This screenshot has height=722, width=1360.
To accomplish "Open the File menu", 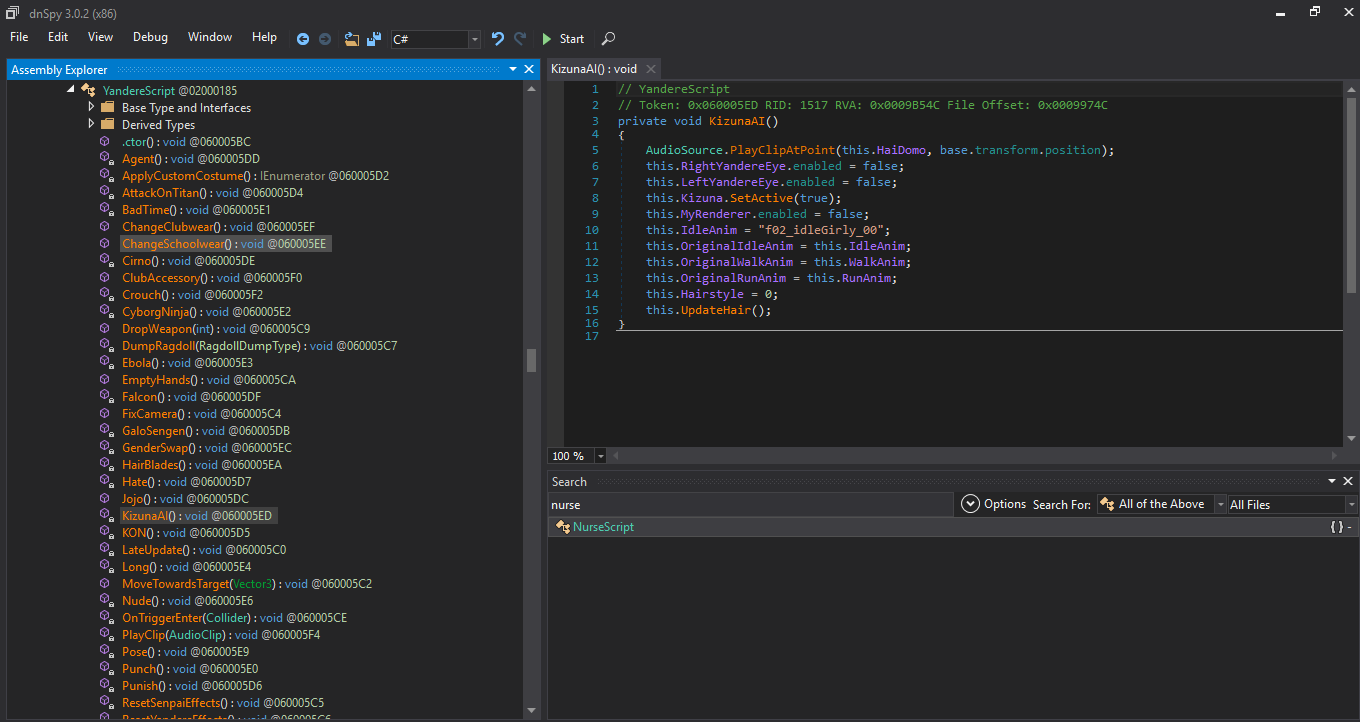I will (x=19, y=37).
